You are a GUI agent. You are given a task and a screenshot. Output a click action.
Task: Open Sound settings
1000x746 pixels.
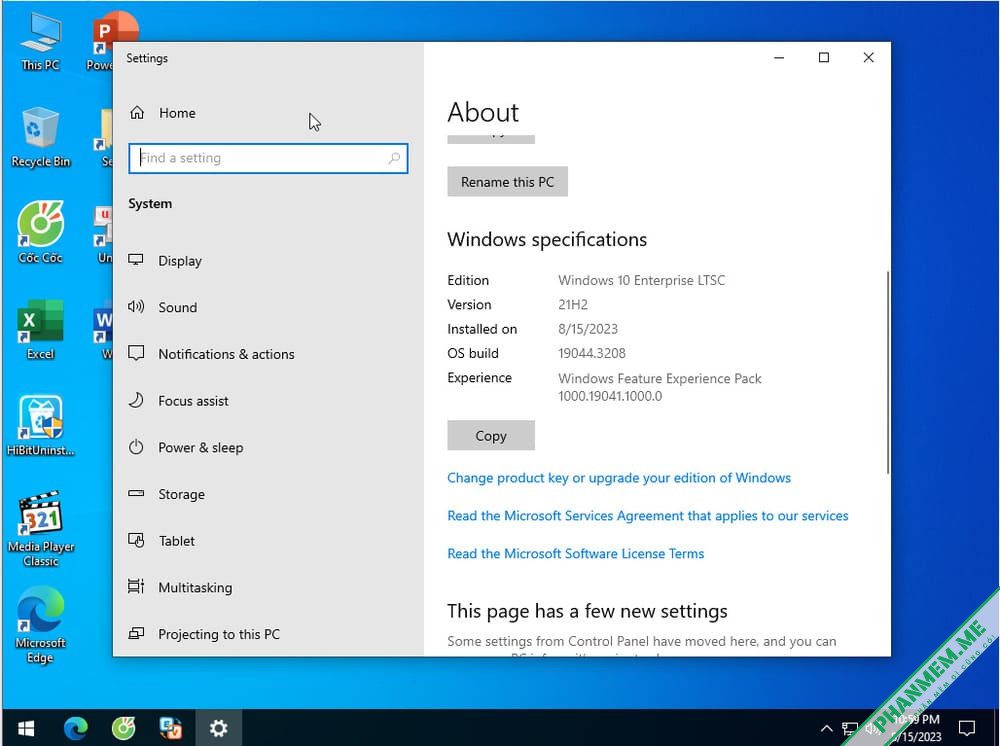(x=268, y=307)
